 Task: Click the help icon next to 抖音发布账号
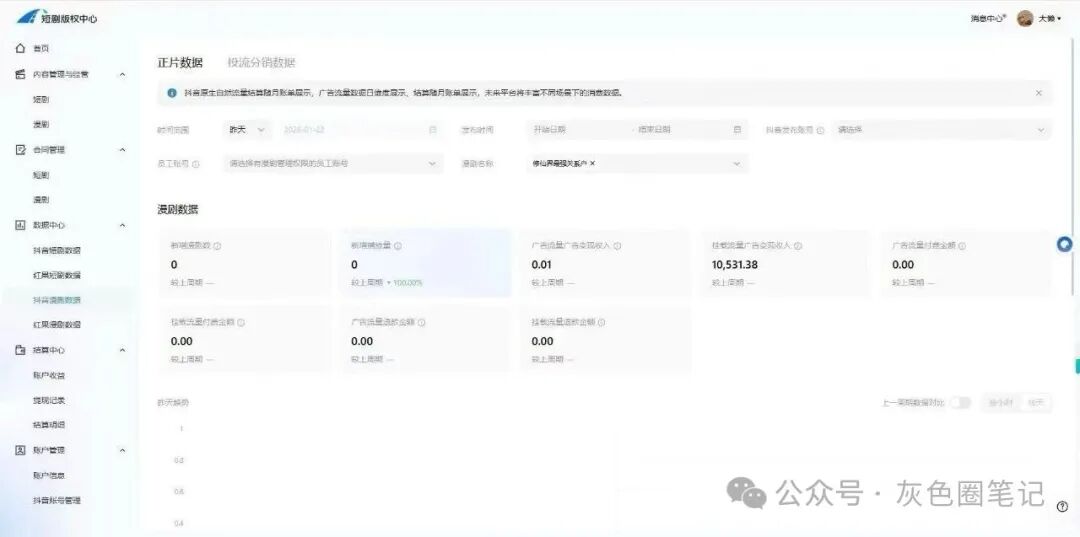tap(820, 130)
